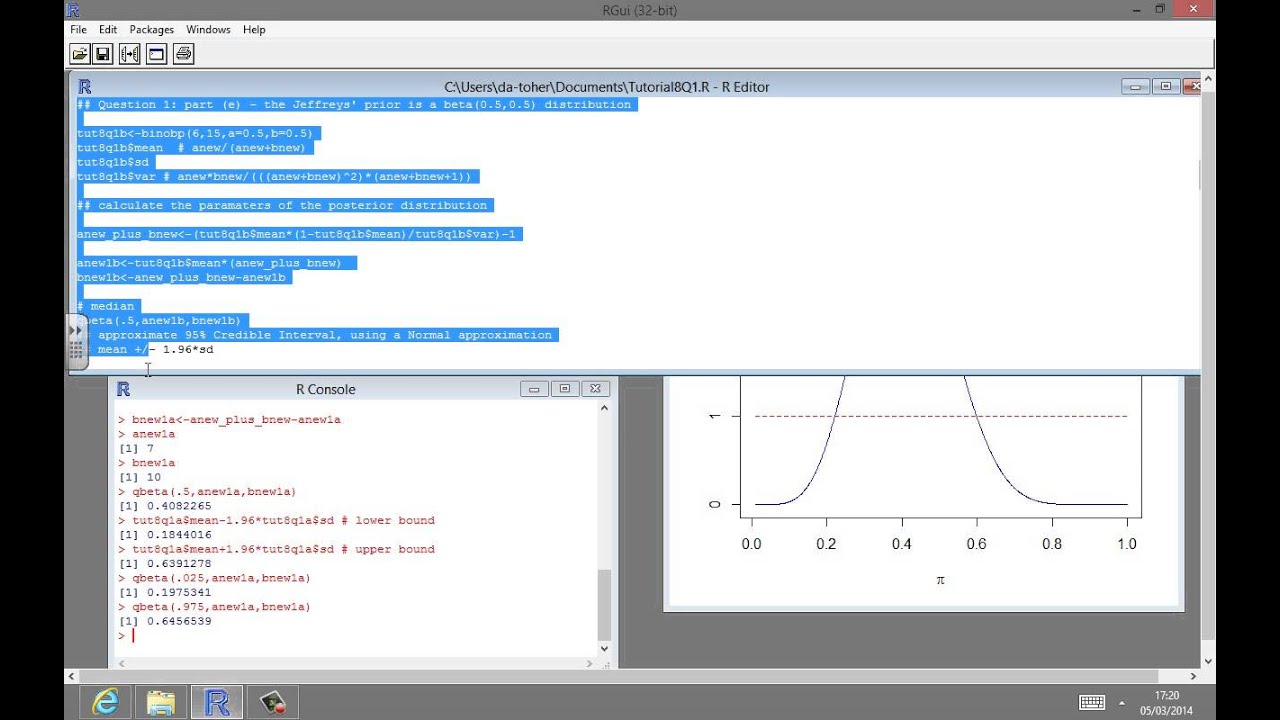Viewport: 1280px width, 720px height.
Task: Open the tablet input panel keypad grid
Action: (x=75, y=351)
